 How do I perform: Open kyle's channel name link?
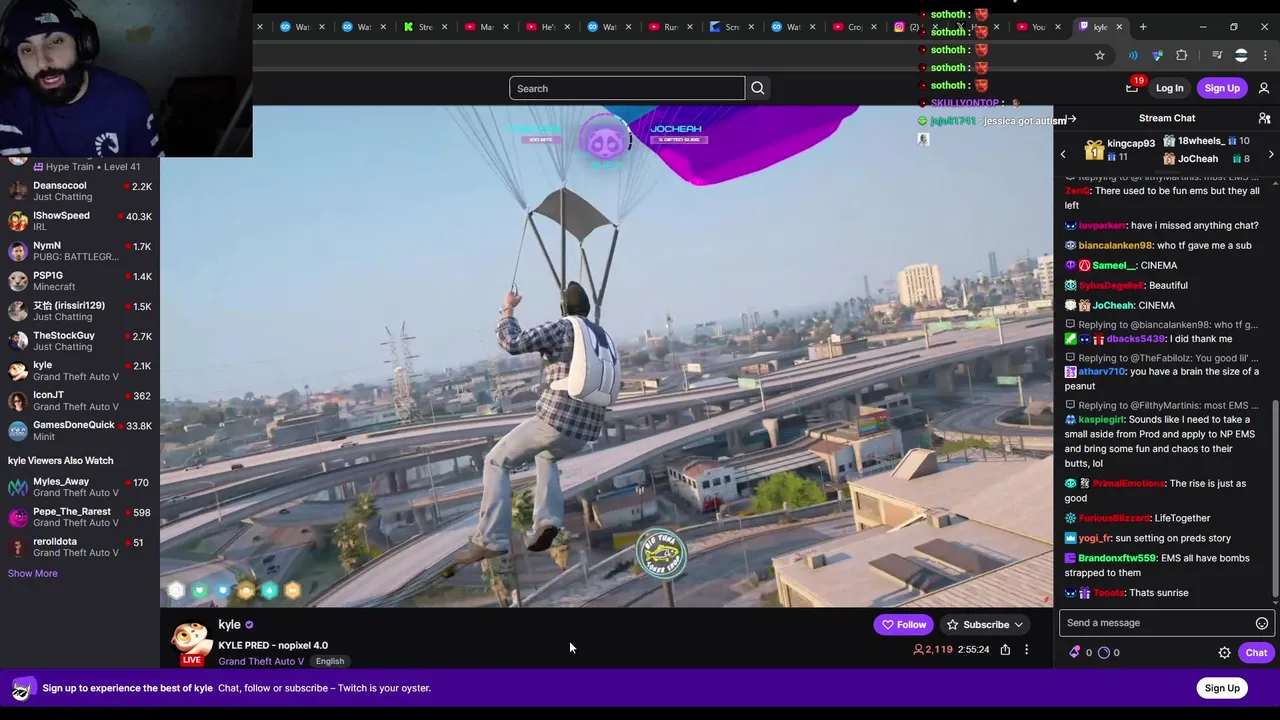point(230,625)
